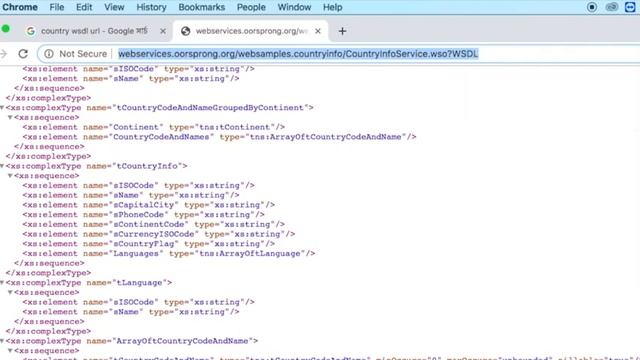640x360 pixels.
Task: Collapse the tLanguage complexType node
Action: click(x=2, y=283)
